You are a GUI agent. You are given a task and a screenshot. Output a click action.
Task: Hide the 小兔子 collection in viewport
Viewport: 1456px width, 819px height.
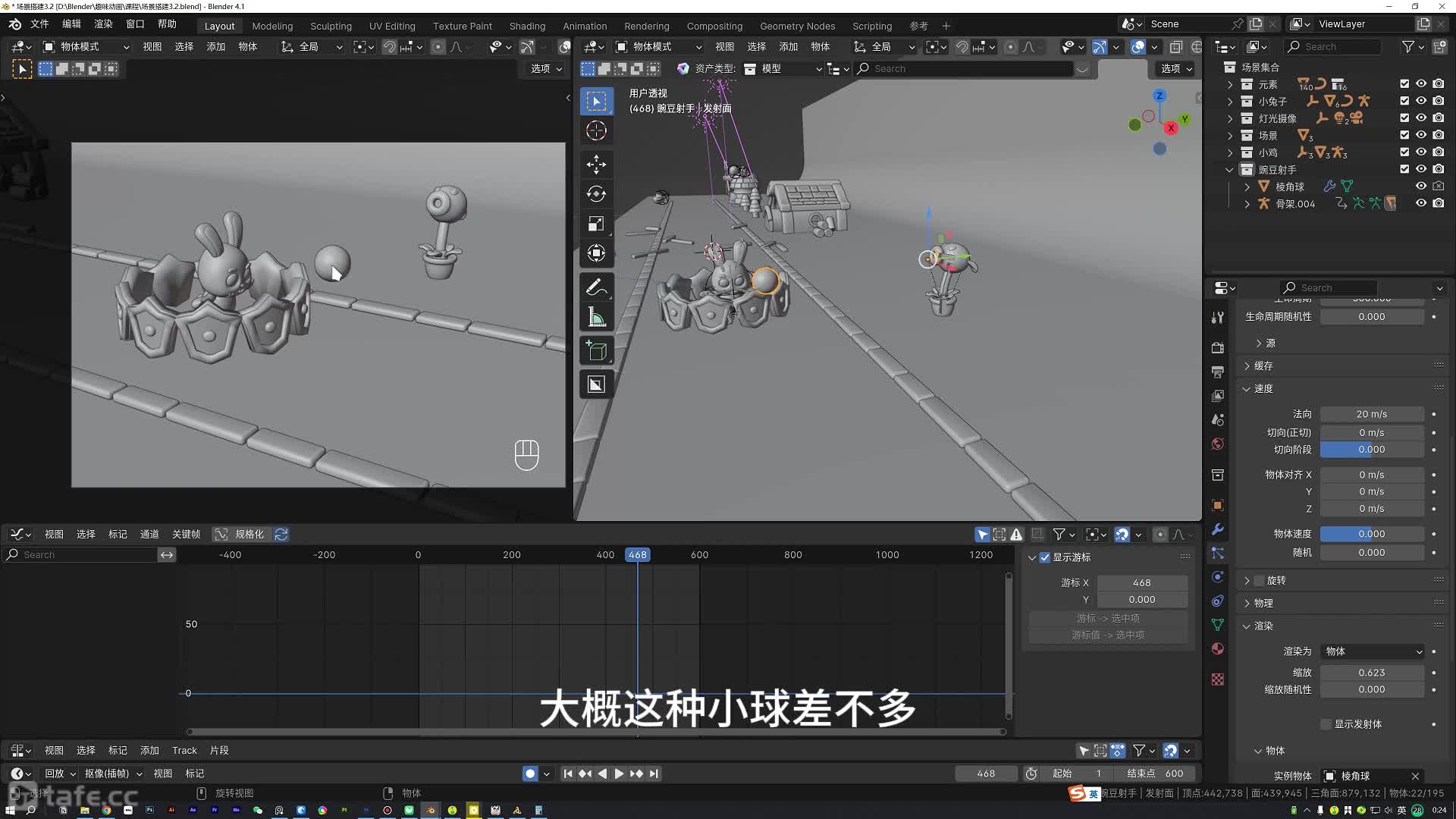coord(1421,101)
